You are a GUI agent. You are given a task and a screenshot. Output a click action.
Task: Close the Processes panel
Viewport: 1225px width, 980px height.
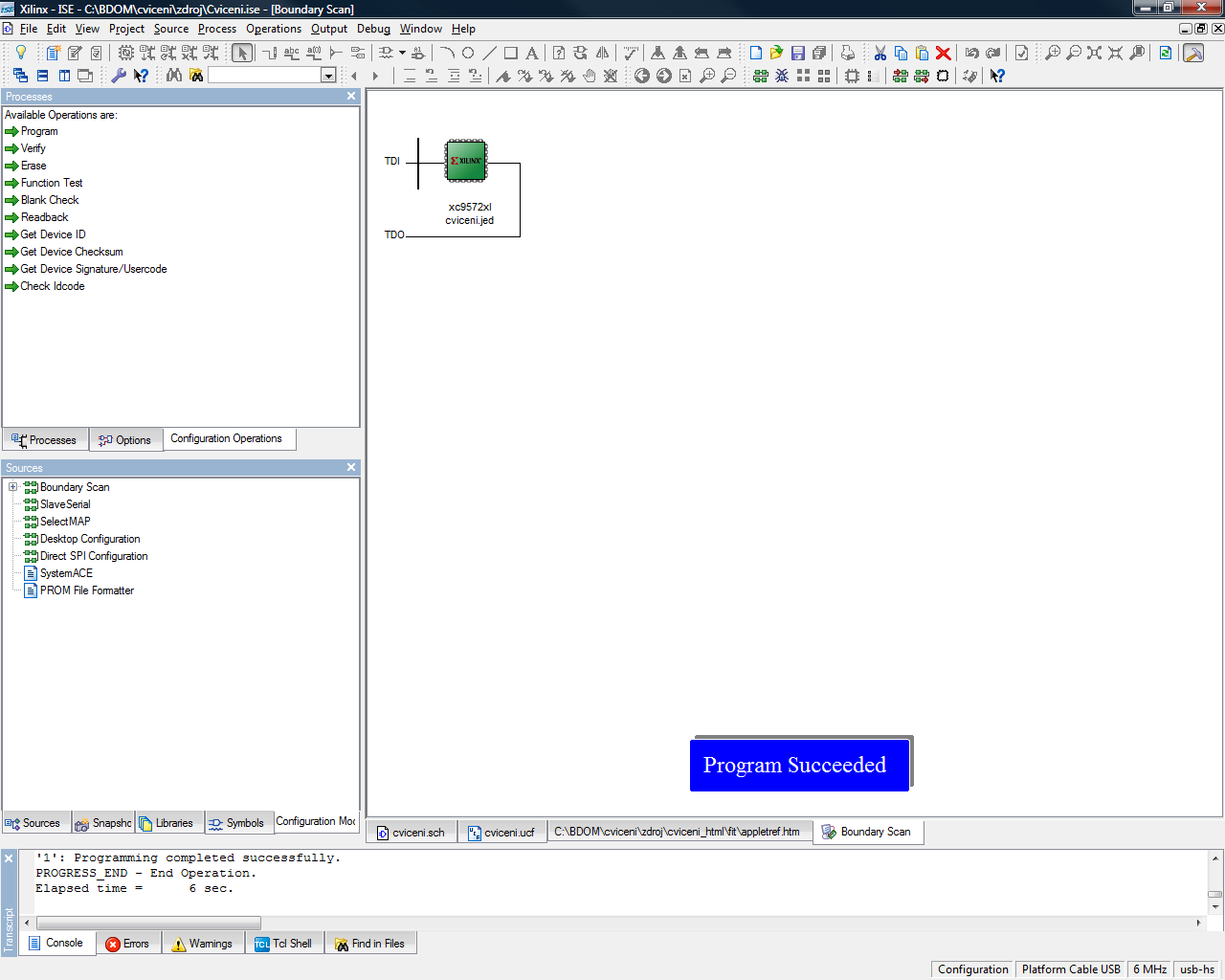pos(351,96)
